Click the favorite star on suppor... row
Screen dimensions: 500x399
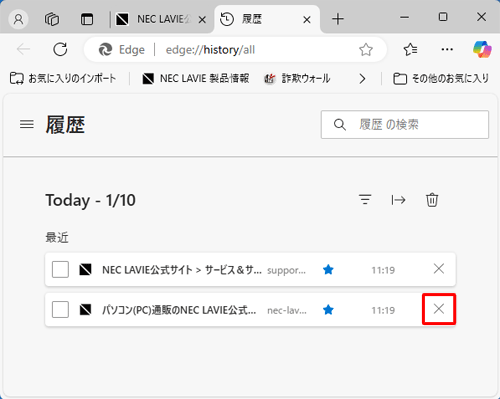point(328,270)
